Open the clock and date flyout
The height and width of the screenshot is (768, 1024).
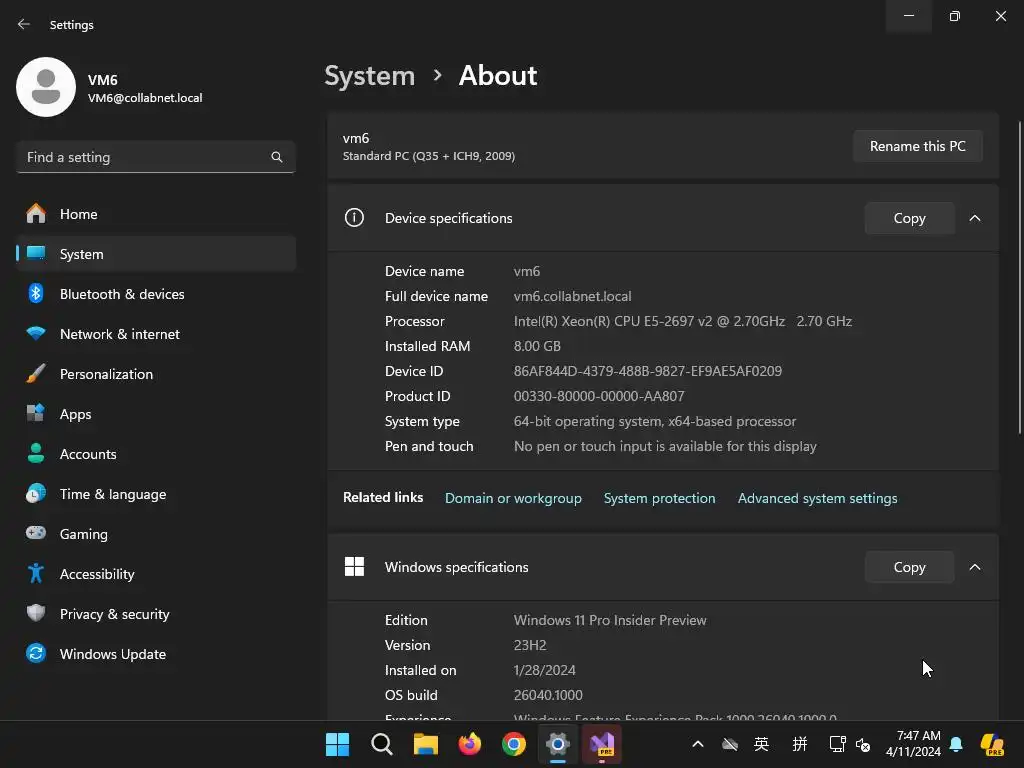click(x=913, y=744)
